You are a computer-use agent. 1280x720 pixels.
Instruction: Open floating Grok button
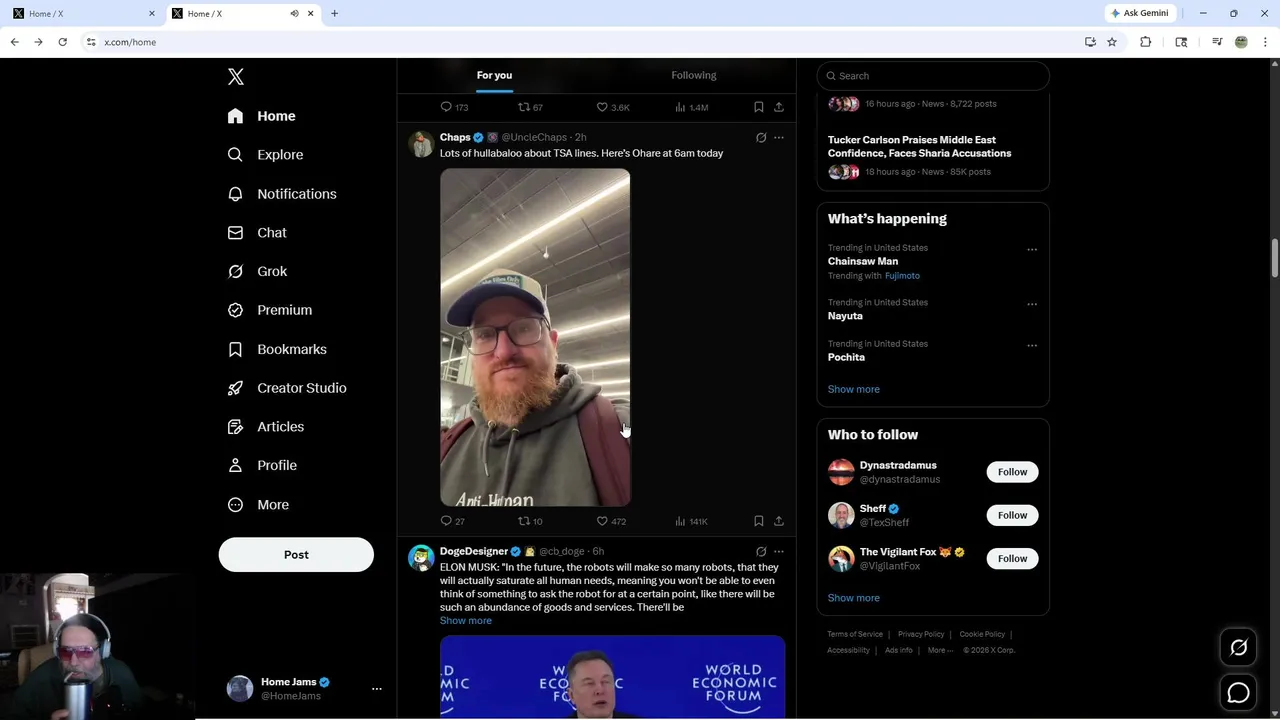pyautogui.click(x=1238, y=648)
